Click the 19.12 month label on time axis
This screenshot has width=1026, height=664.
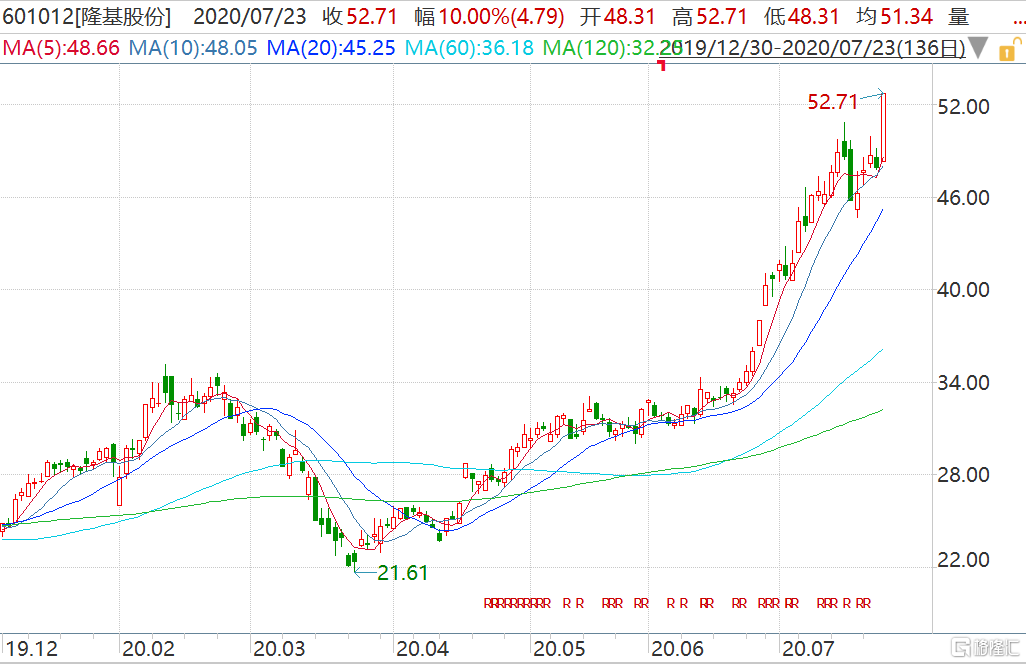pyautogui.click(x=32, y=648)
